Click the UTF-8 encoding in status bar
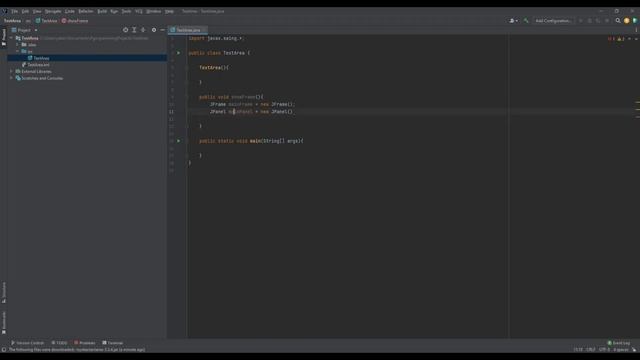Screen dimensions: 640x360 (x=604, y=350)
